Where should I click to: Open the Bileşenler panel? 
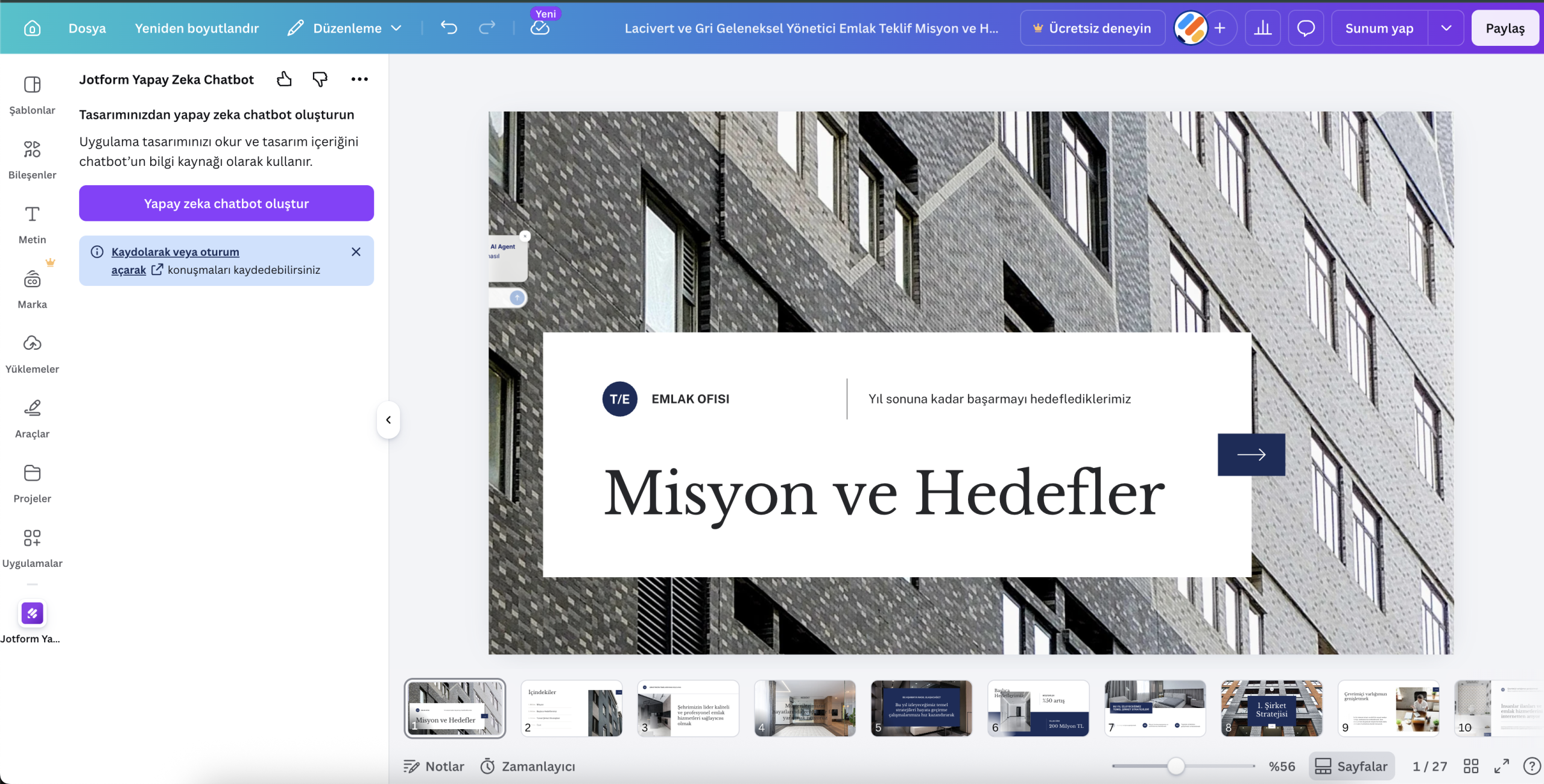[32, 159]
